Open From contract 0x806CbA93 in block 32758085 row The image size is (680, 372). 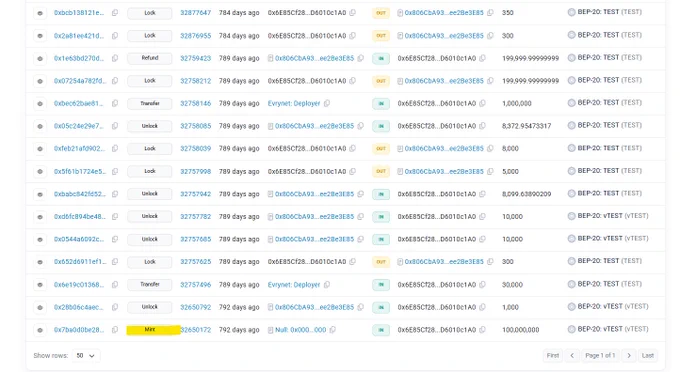[x=314, y=126]
